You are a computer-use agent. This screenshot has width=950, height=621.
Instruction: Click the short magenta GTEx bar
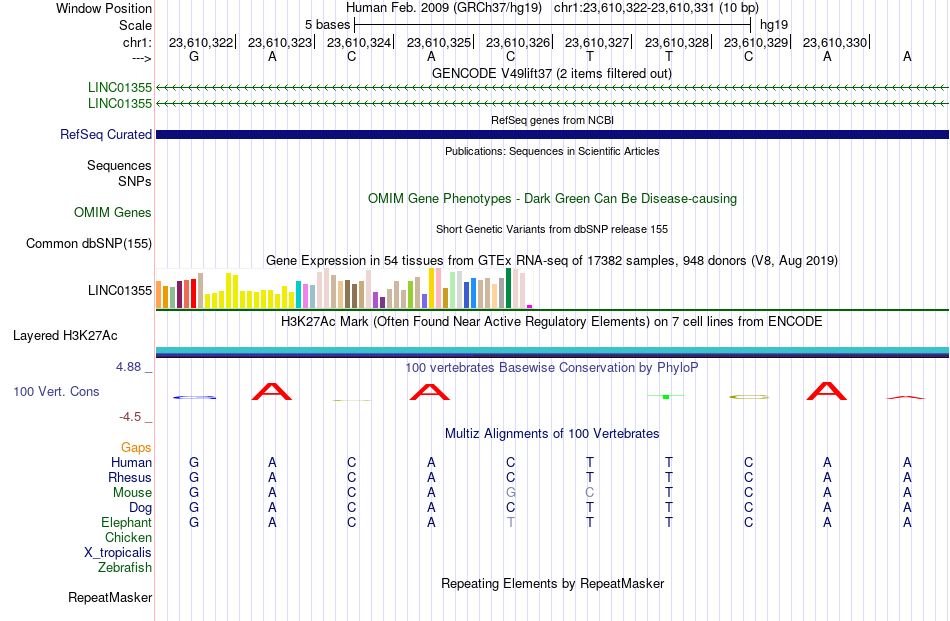click(530, 307)
